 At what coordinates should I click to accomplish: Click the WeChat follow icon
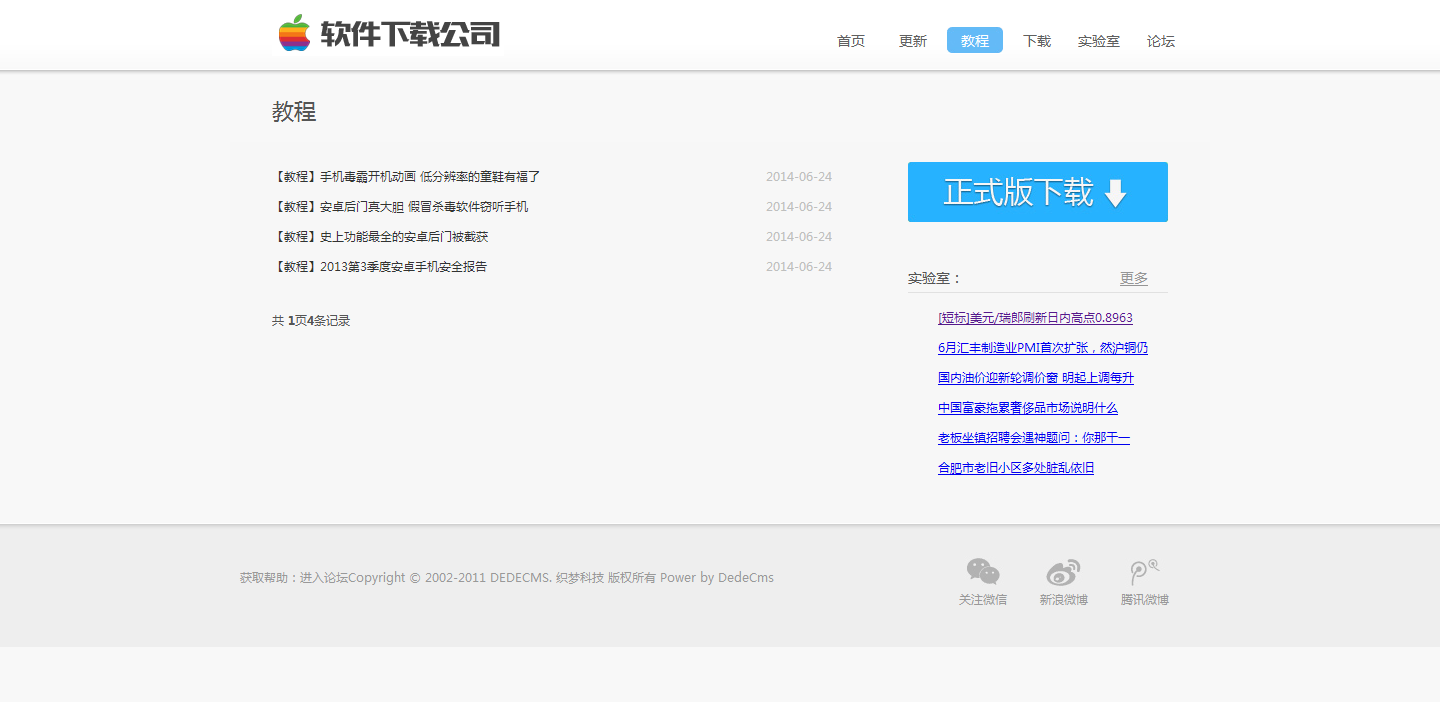983,572
